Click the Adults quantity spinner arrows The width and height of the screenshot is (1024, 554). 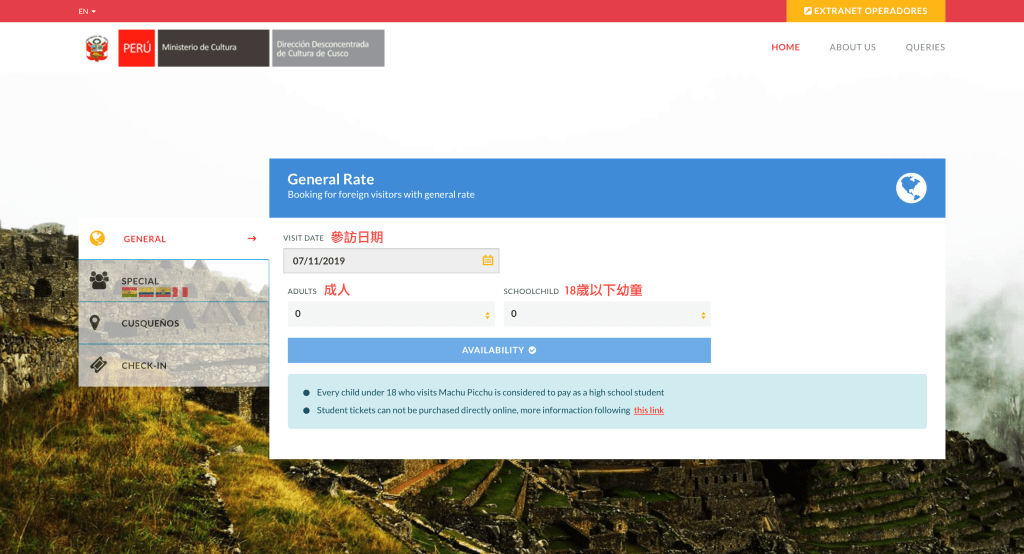click(488, 315)
